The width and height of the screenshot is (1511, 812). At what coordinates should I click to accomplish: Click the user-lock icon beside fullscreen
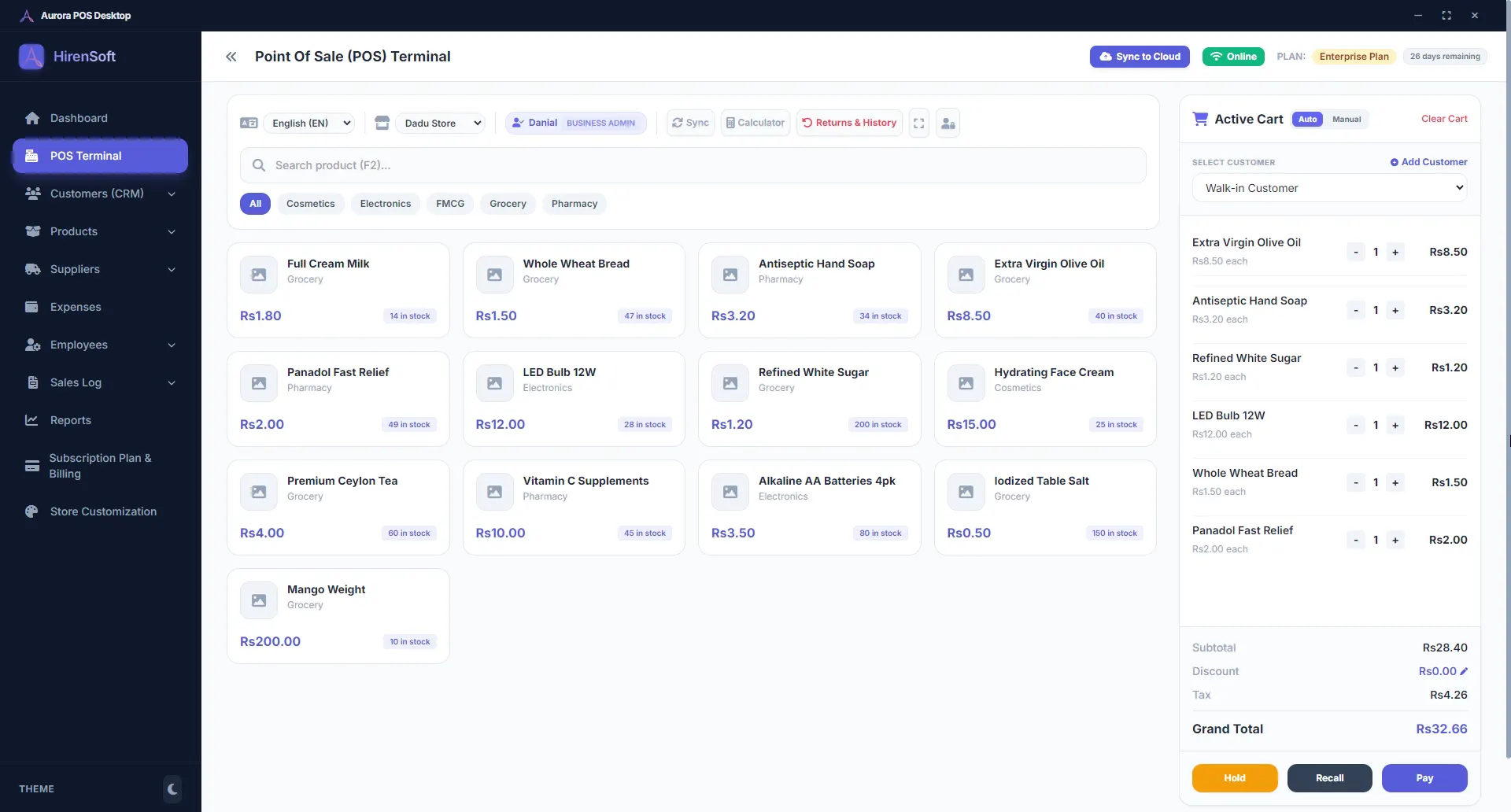[948, 123]
